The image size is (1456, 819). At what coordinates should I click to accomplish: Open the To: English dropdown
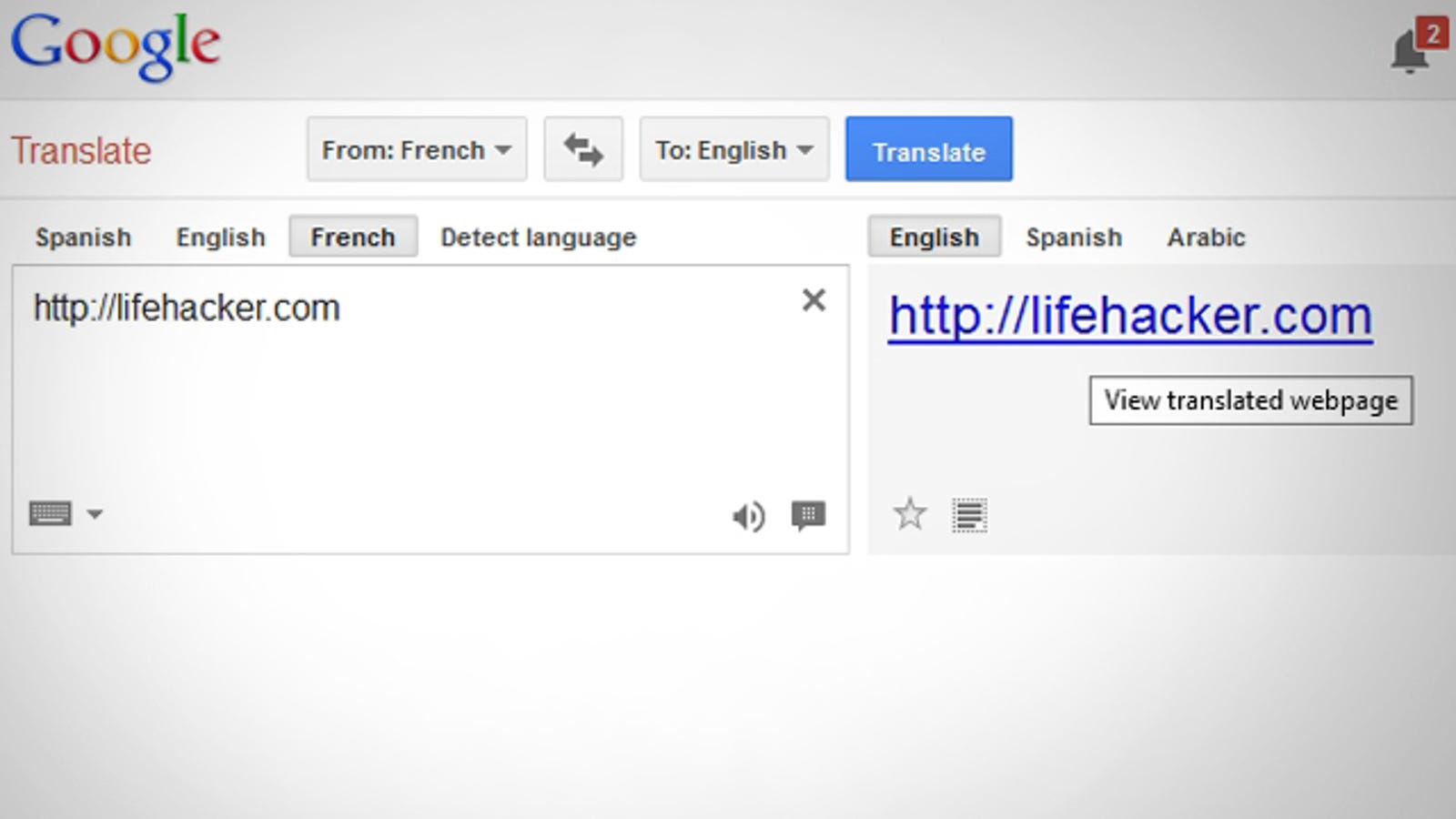tap(734, 149)
